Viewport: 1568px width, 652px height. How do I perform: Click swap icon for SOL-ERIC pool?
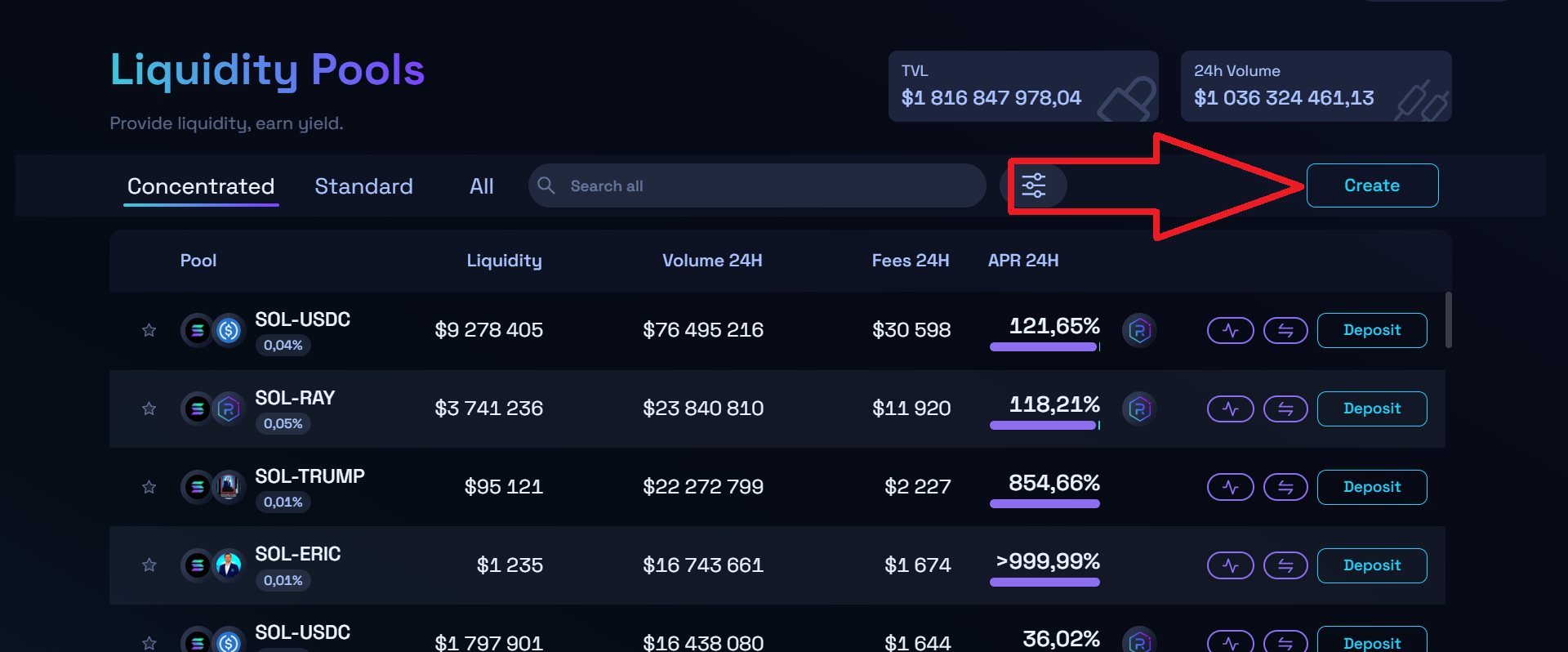click(x=1285, y=565)
